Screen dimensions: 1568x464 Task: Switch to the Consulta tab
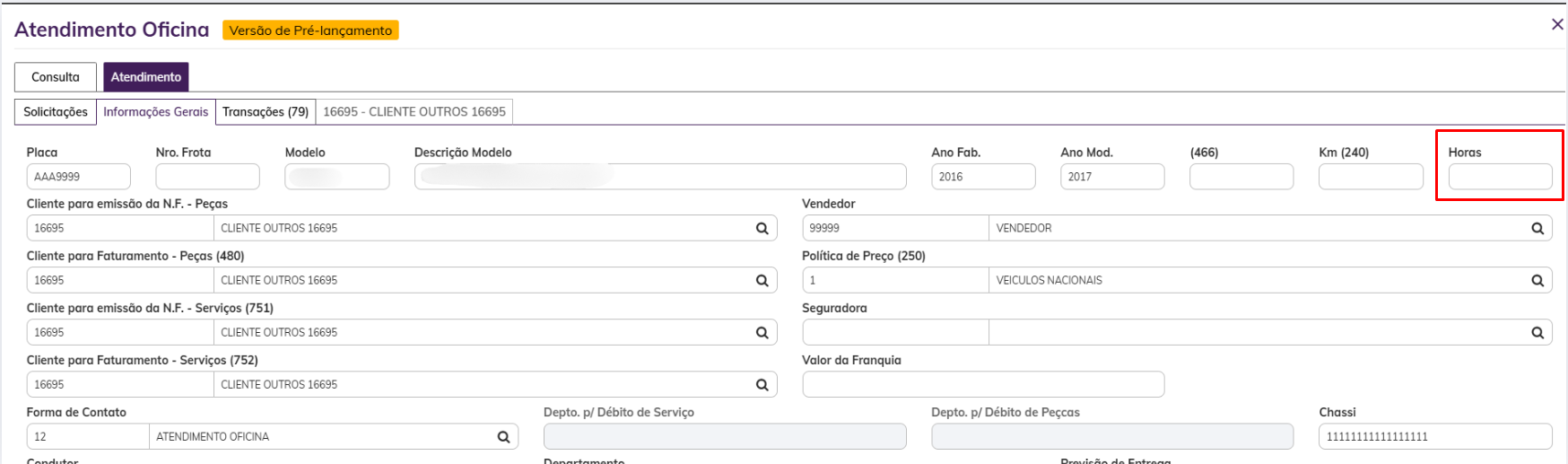(x=56, y=77)
